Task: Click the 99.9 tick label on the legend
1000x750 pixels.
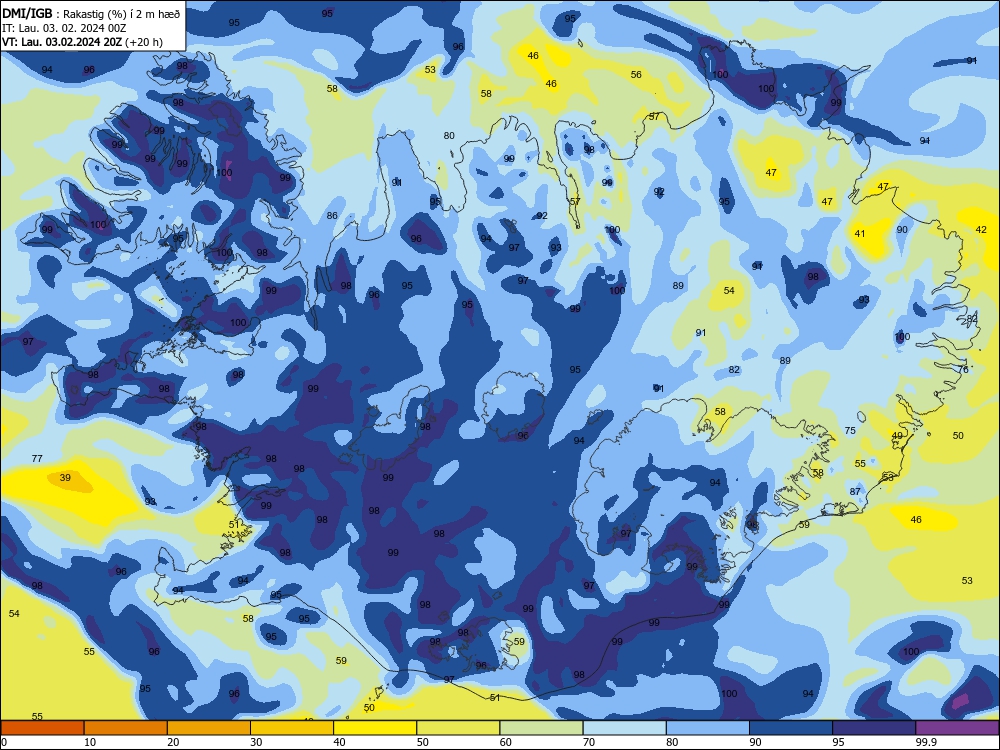Action: coord(925,742)
